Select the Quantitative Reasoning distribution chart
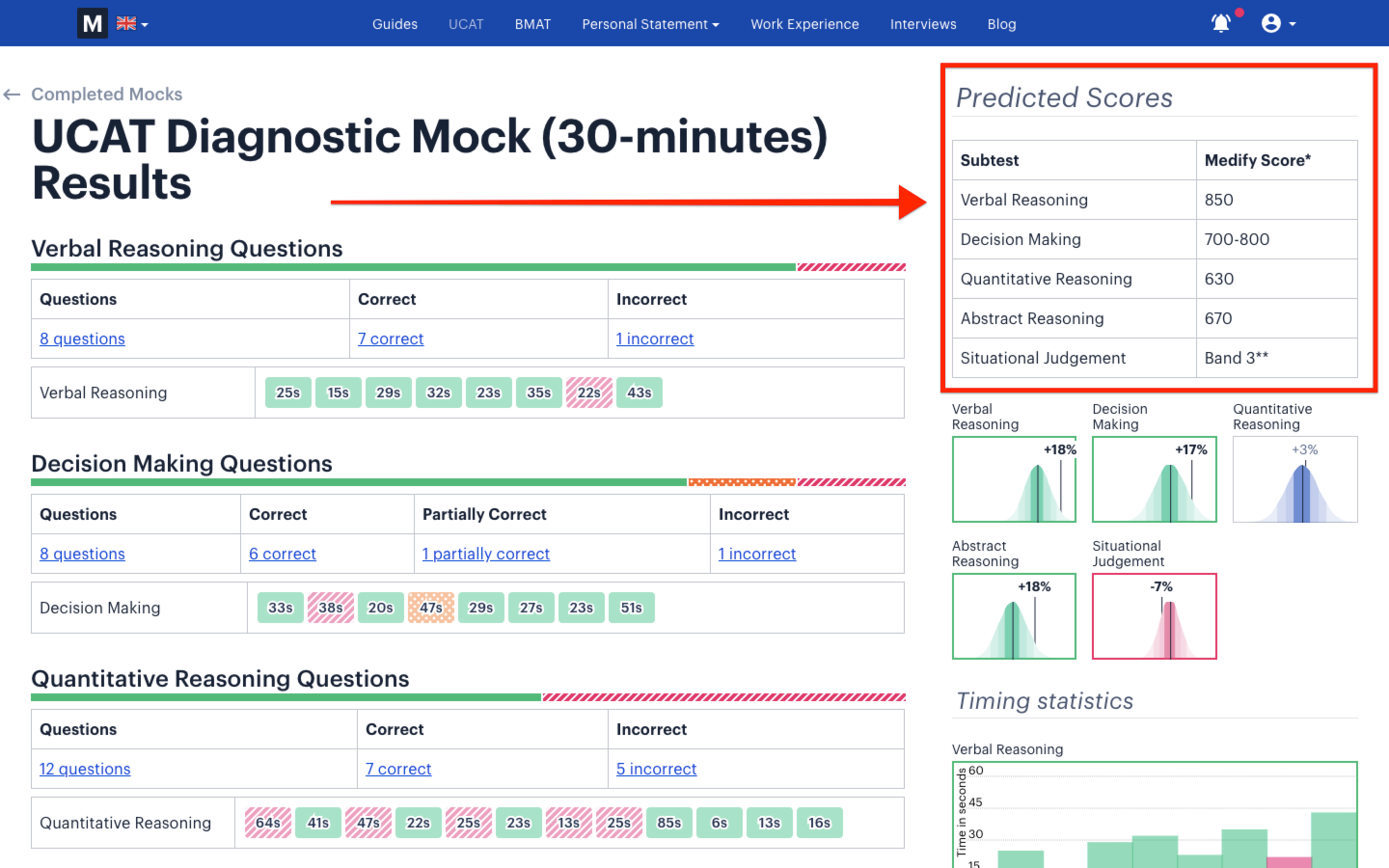 click(x=1294, y=479)
